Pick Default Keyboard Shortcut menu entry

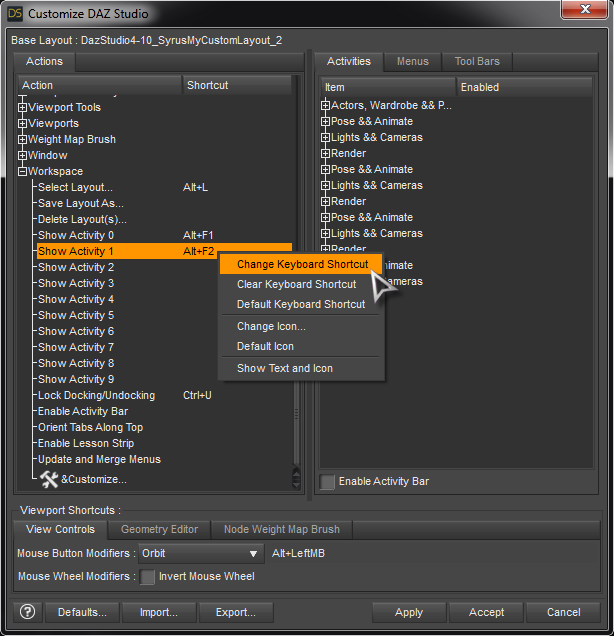301,304
